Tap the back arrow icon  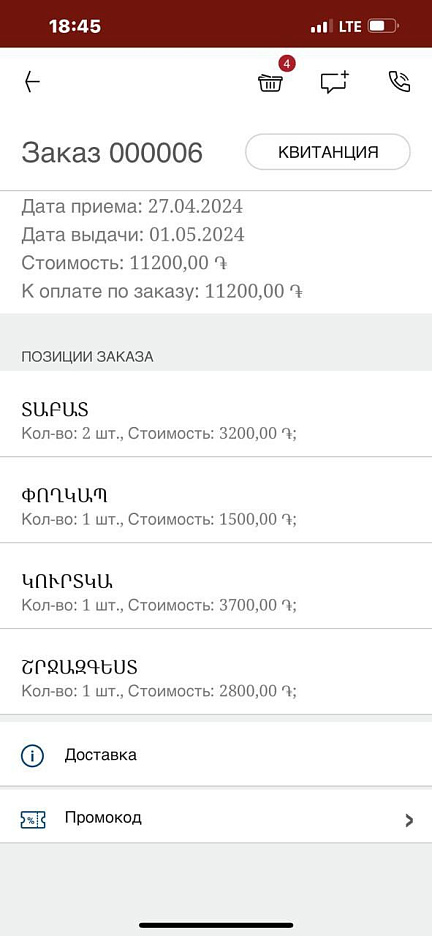[x=32, y=82]
